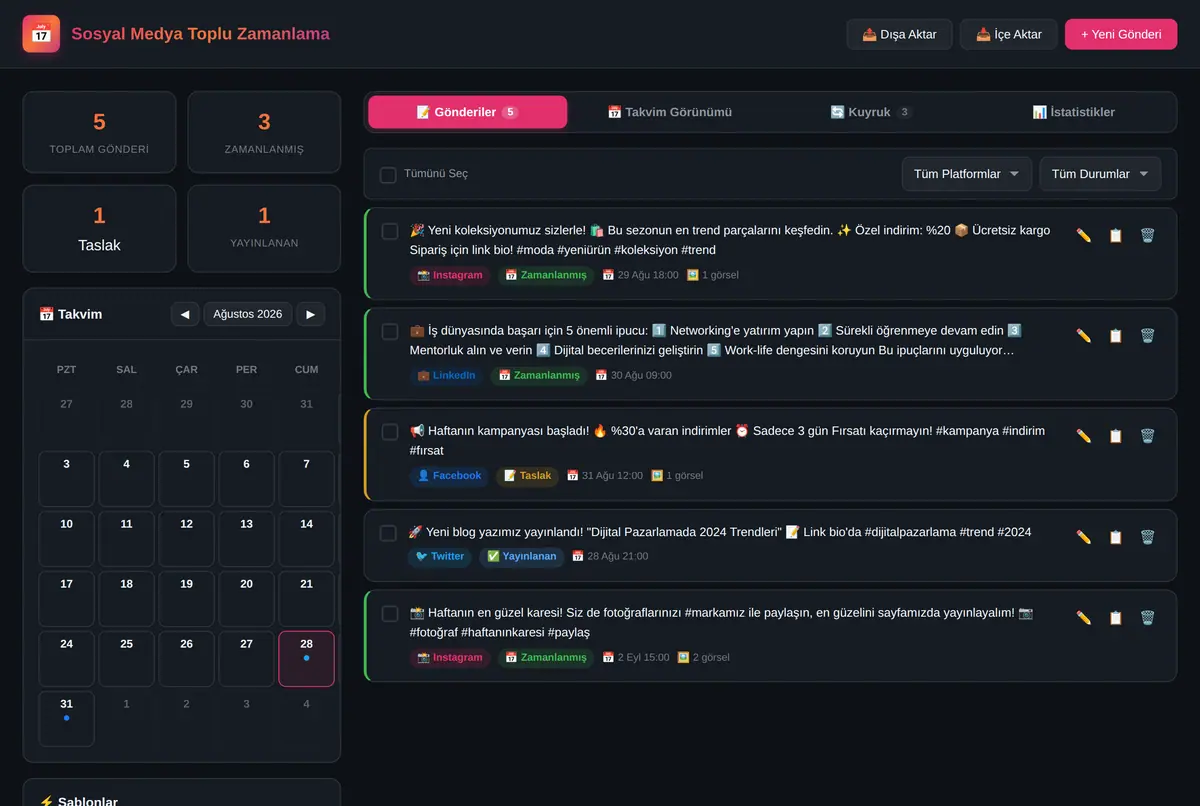This screenshot has width=1200, height=806.
Task: Switch to the Kuyruk tab
Action: click(x=871, y=112)
